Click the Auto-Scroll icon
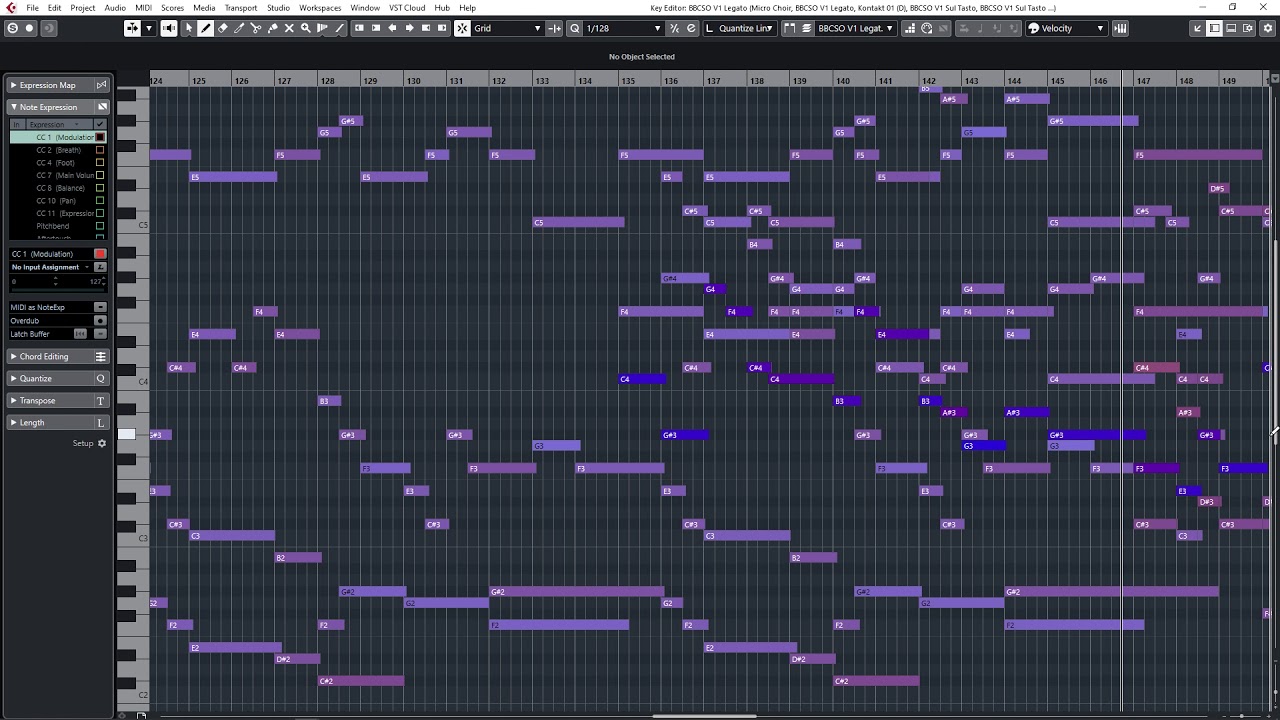The width and height of the screenshot is (1280, 720). click(x=132, y=28)
